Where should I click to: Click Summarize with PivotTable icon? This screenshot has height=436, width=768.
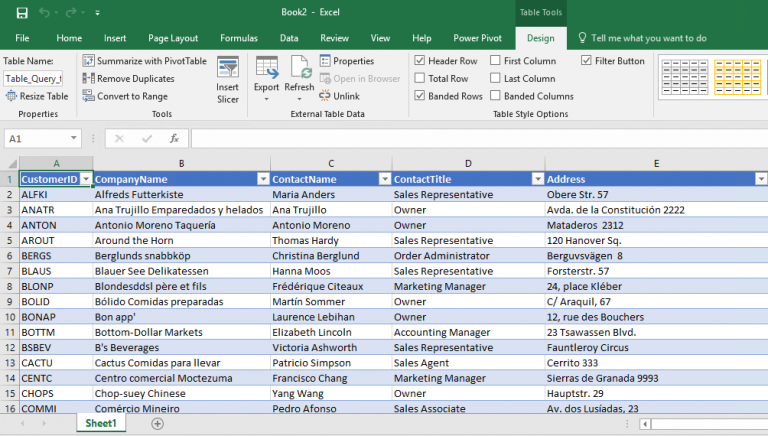pos(88,61)
